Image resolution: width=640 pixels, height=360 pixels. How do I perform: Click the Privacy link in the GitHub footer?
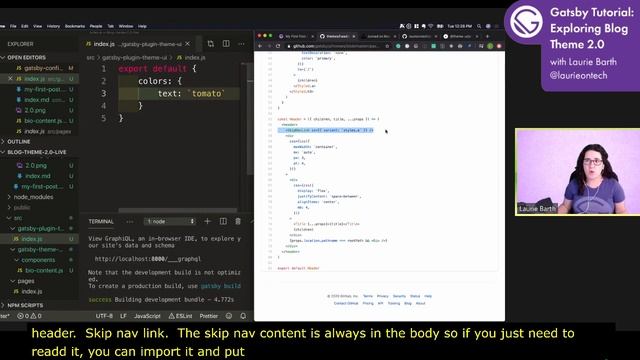pyautogui.click(x=382, y=296)
